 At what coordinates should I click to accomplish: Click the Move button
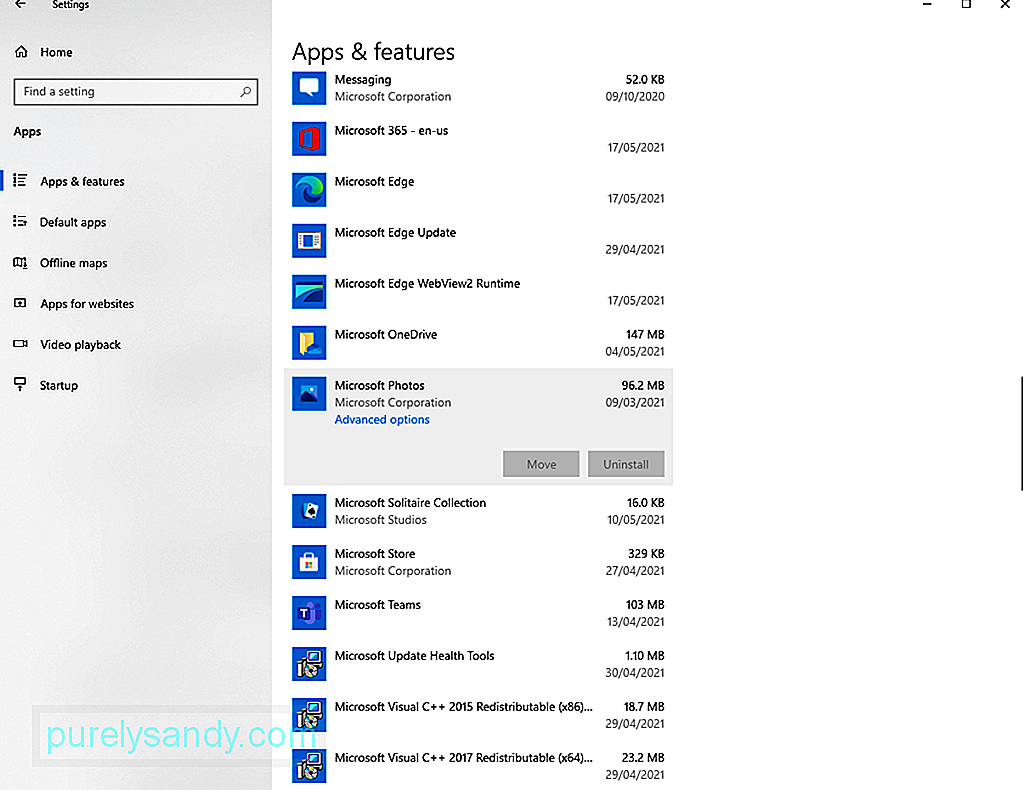point(541,464)
